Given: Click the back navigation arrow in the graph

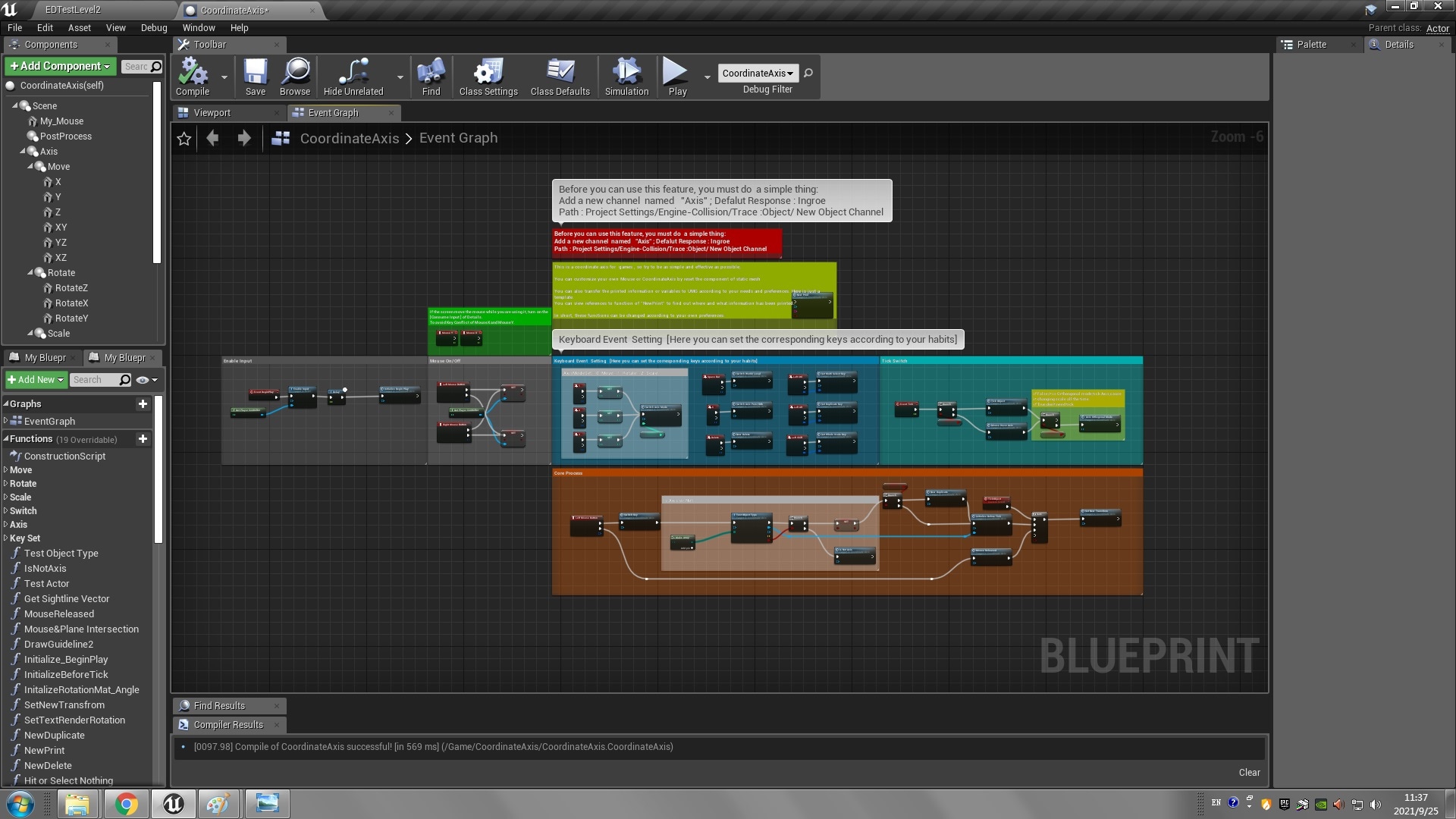Looking at the screenshot, I should point(213,138).
